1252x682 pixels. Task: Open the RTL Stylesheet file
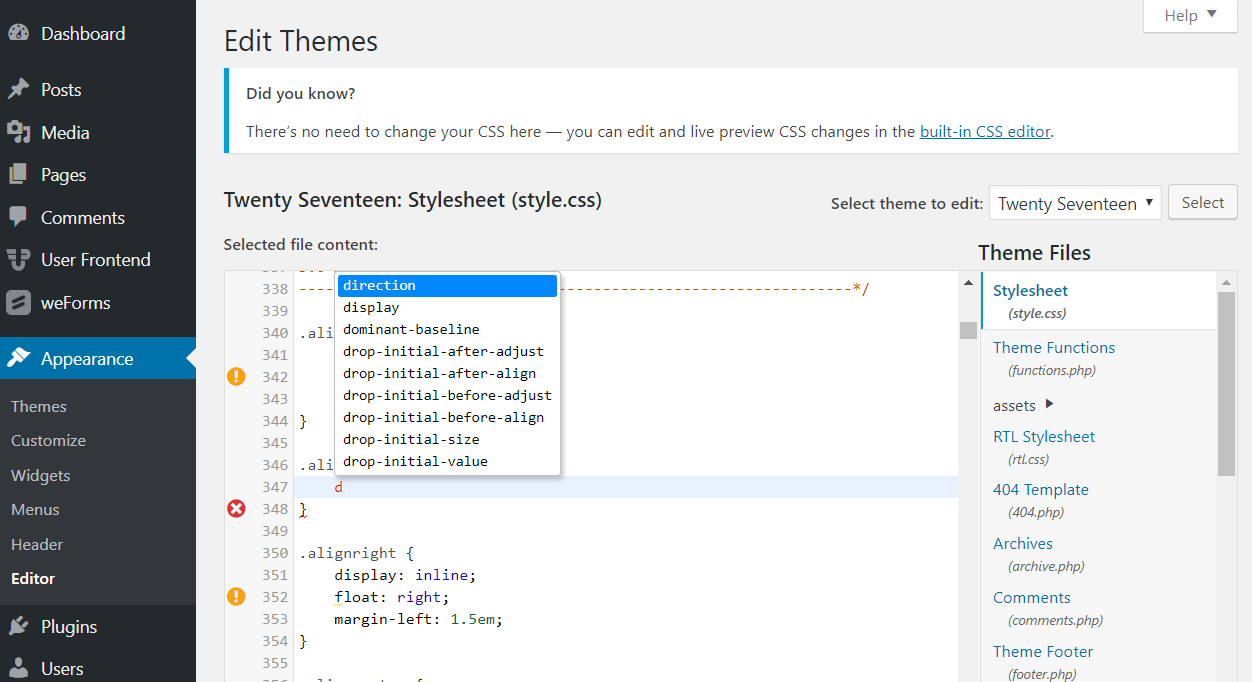click(1044, 436)
